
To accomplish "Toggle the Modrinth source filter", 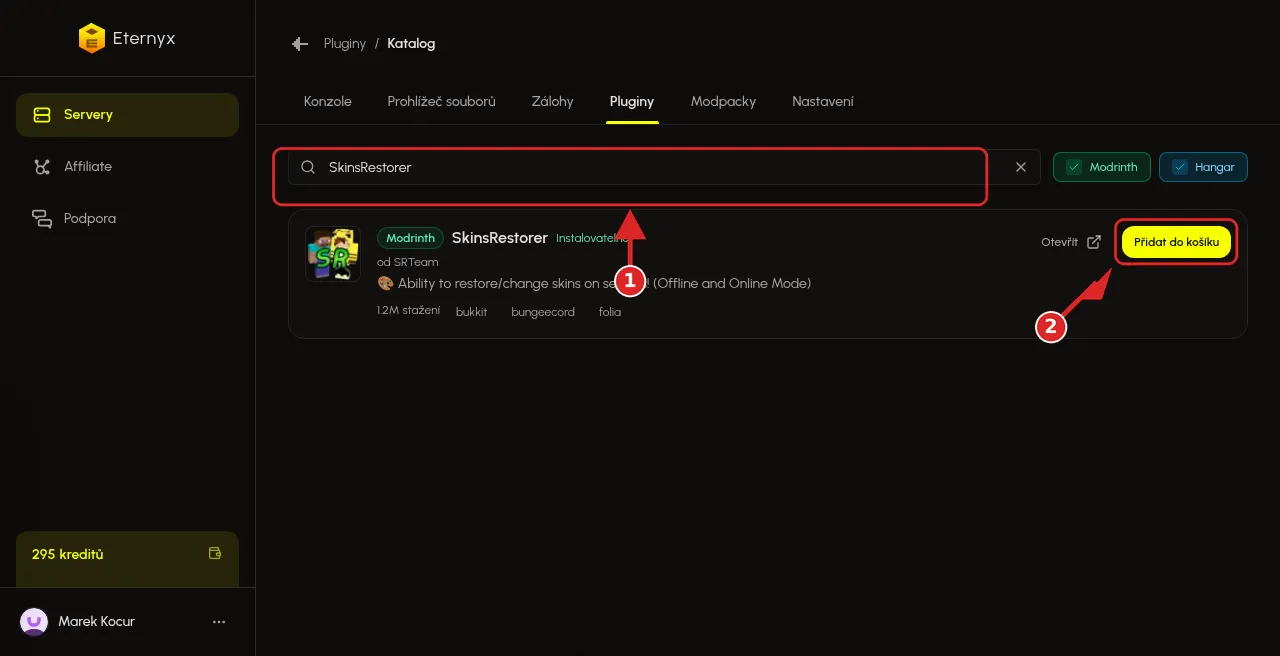I will (1102, 167).
